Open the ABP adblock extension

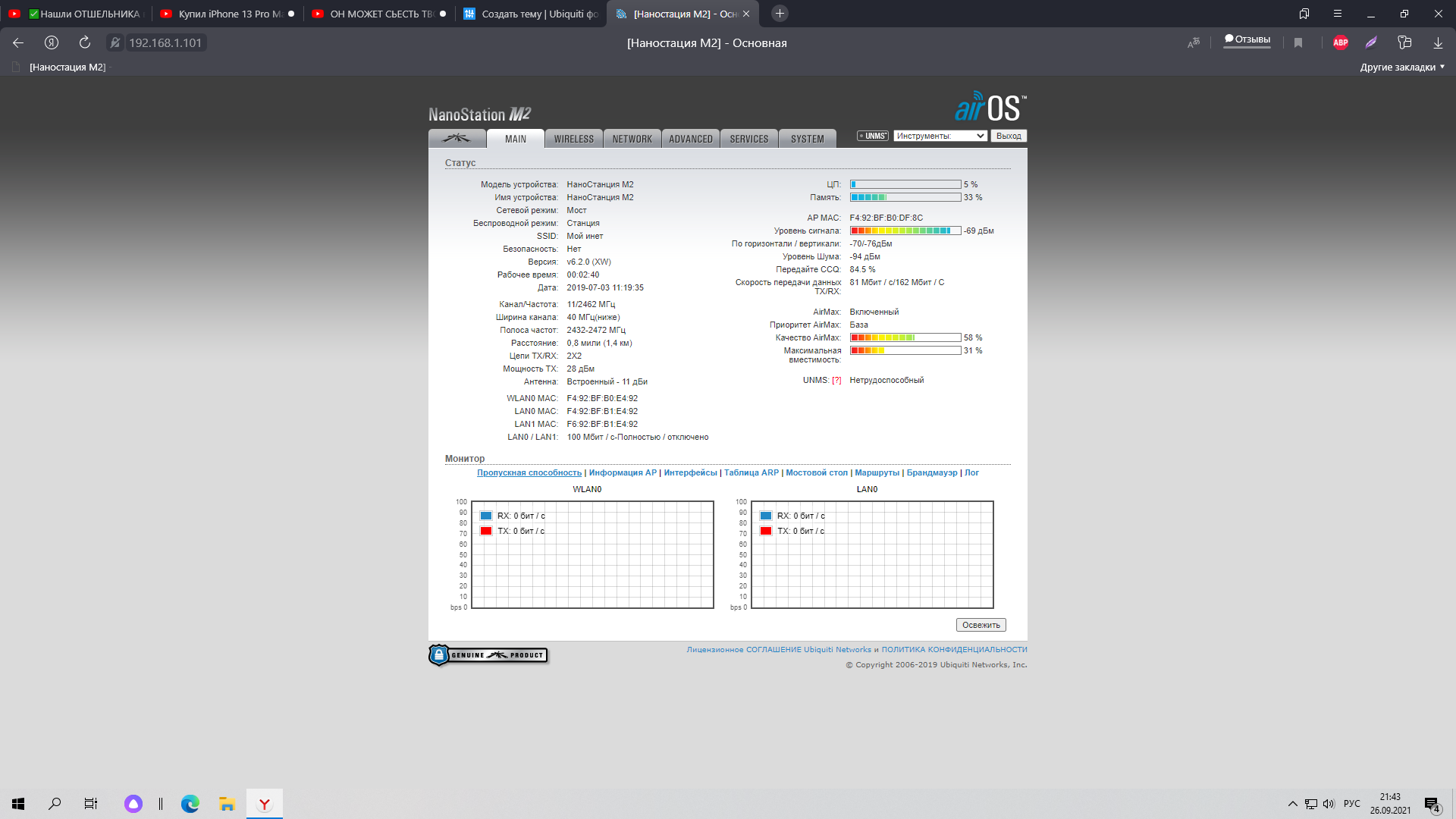pos(1341,42)
